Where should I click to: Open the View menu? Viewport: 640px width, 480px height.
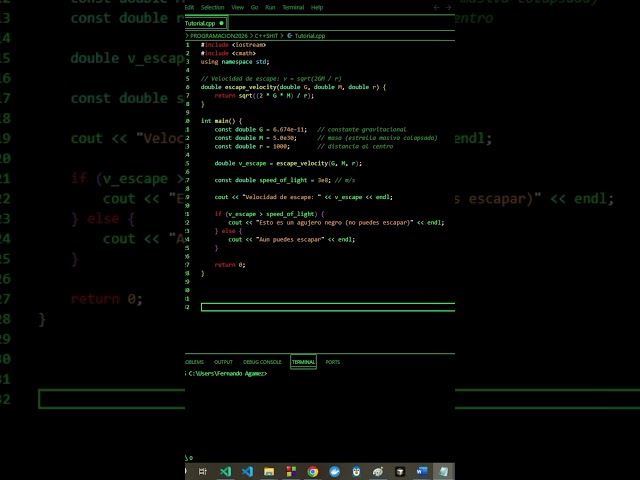pyautogui.click(x=238, y=7)
